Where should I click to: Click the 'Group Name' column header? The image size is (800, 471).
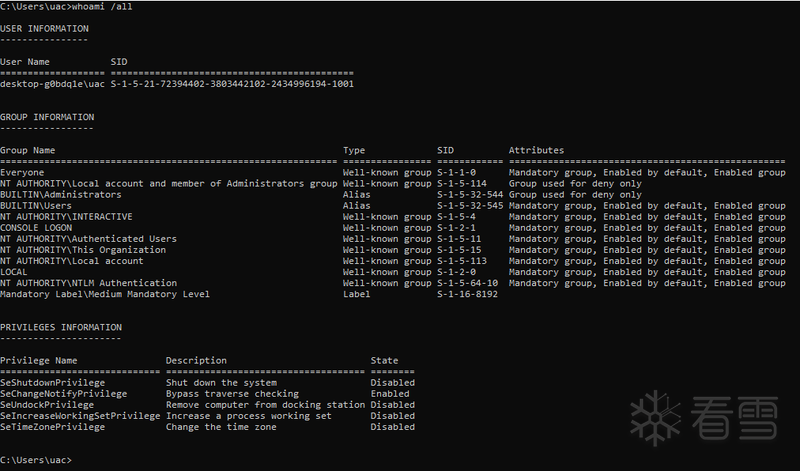tap(28, 150)
